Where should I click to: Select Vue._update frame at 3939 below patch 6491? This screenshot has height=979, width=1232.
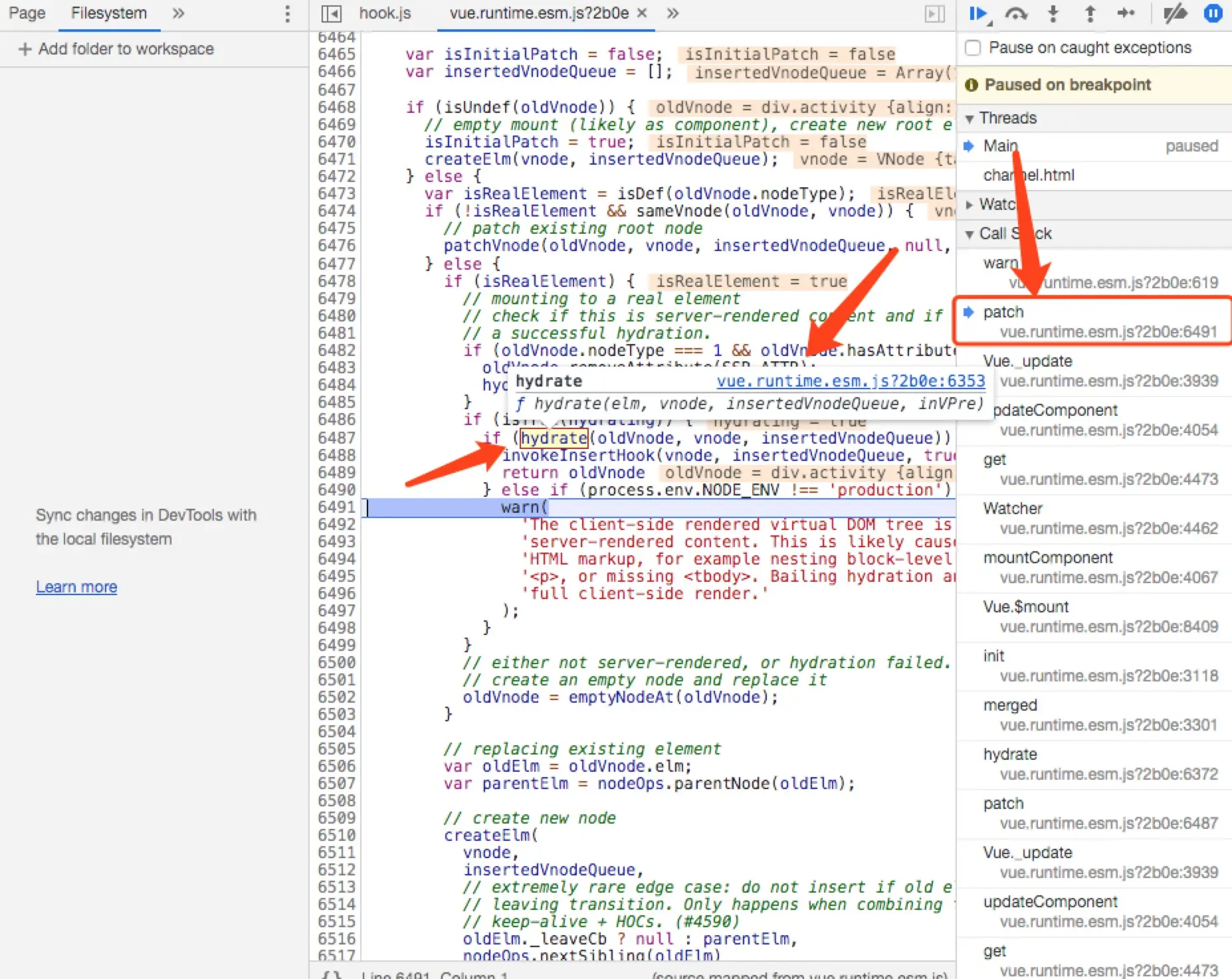coord(1094,371)
